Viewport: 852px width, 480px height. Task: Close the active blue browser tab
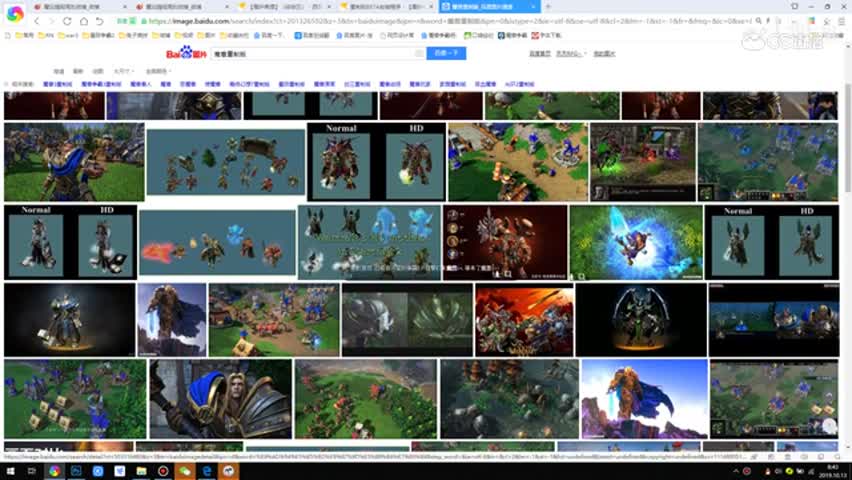point(533,7)
